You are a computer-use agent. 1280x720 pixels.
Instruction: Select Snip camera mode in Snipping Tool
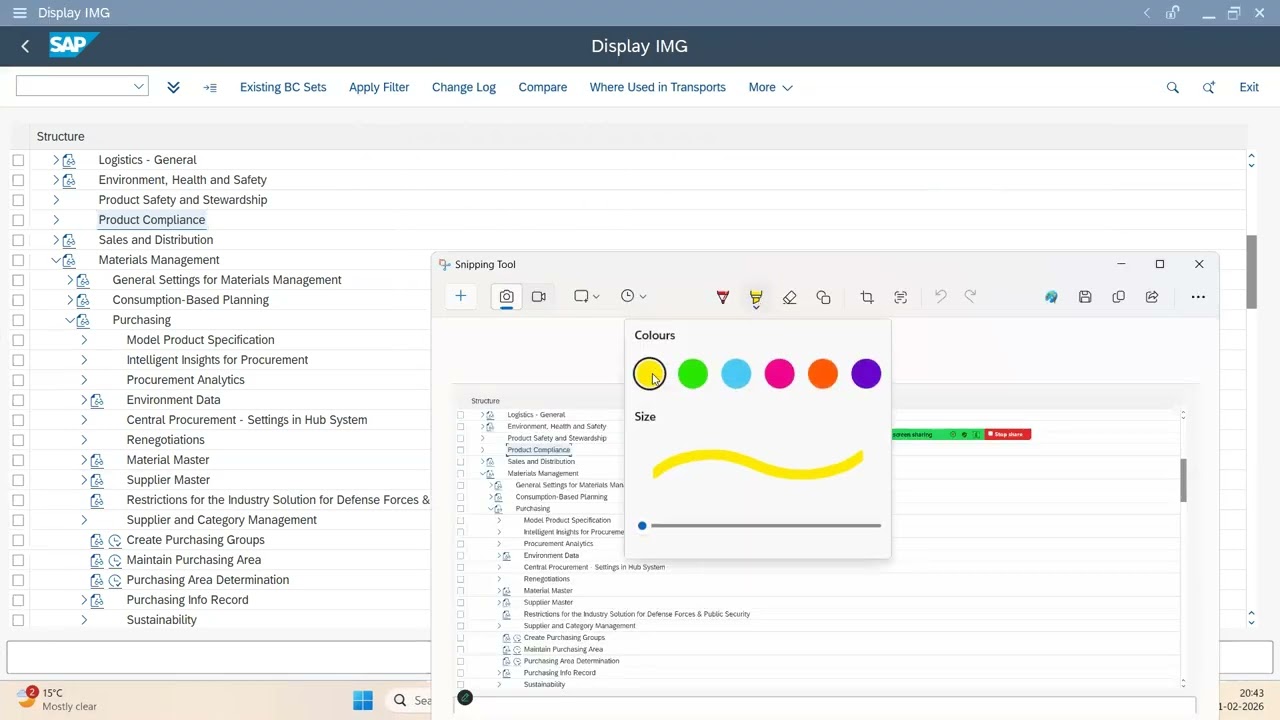507,296
